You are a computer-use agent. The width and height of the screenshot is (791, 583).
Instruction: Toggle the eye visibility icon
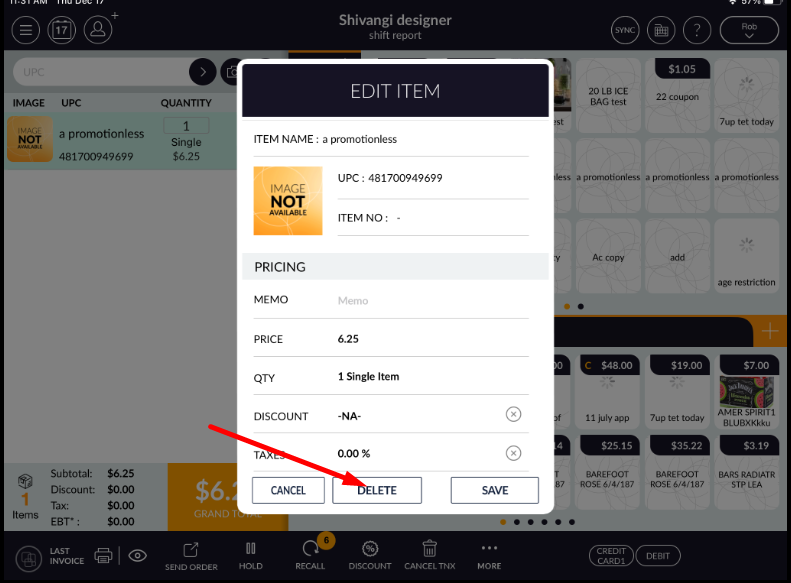coord(138,555)
